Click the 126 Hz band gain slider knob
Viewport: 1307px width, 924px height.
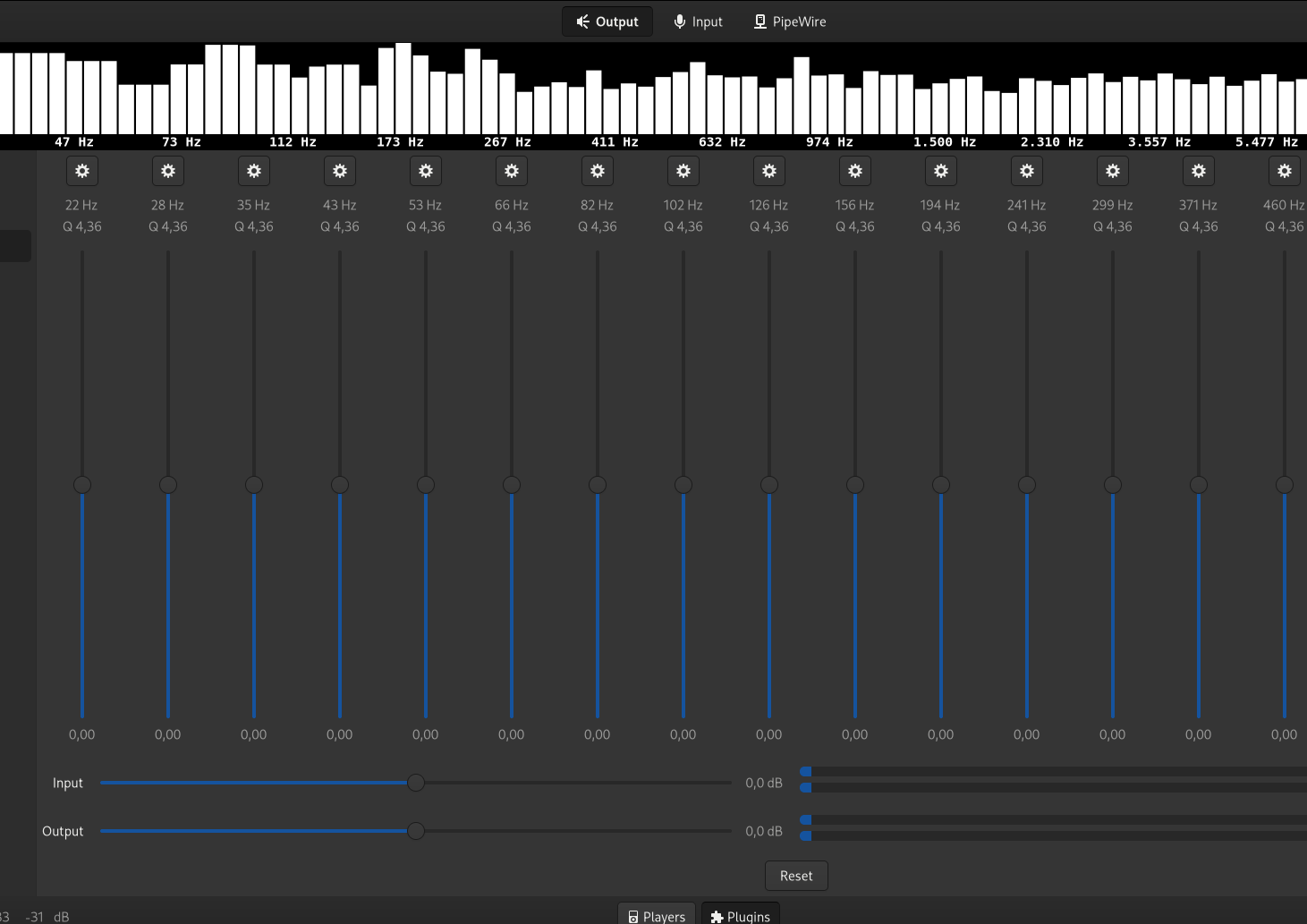click(x=769, y=485)
